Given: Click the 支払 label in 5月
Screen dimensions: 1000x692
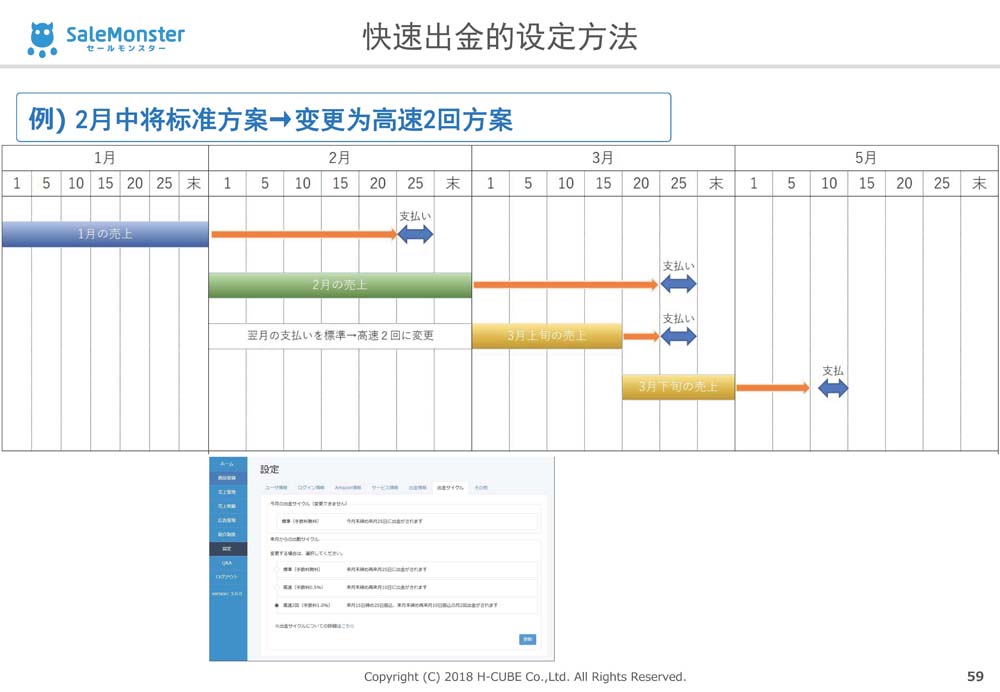Looking at the screenshot, I should pyautogui.click(x=833, y=371).
